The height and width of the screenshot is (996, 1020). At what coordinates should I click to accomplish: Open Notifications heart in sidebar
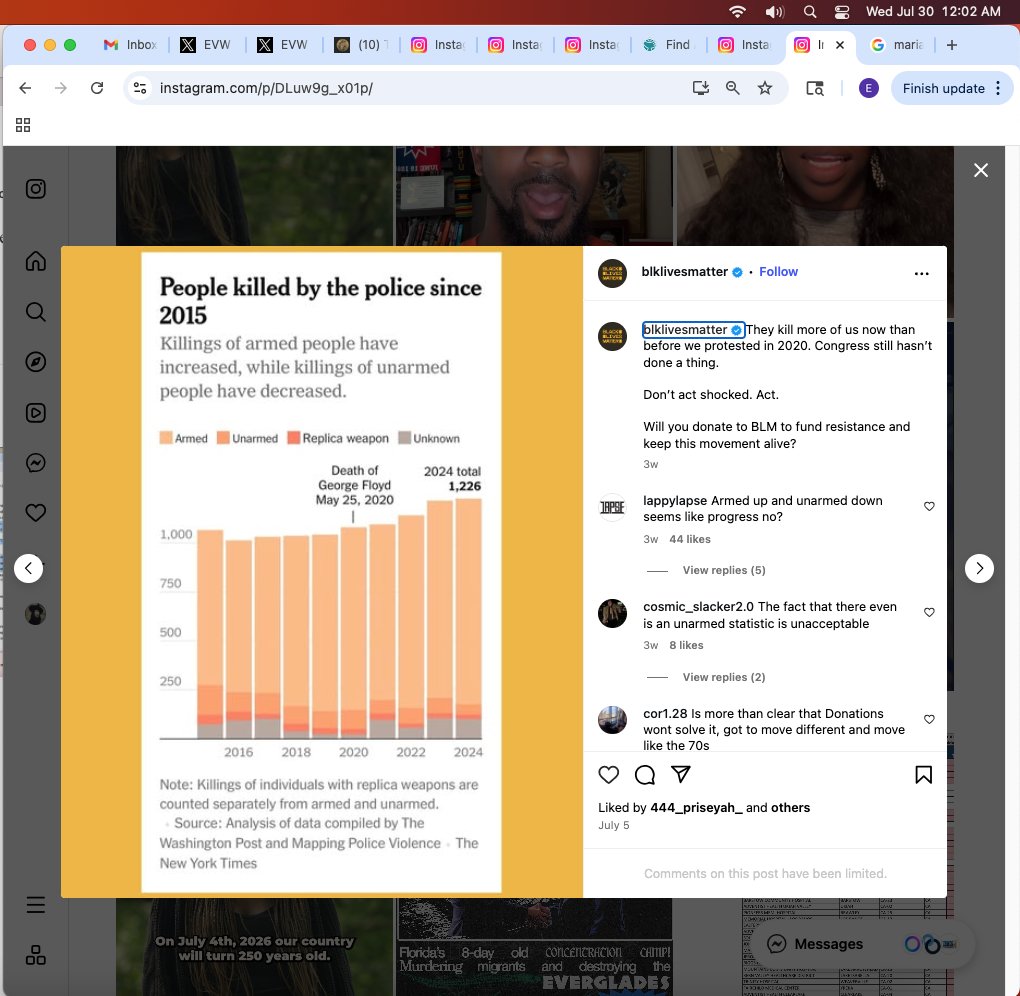[x=36, y=513]
